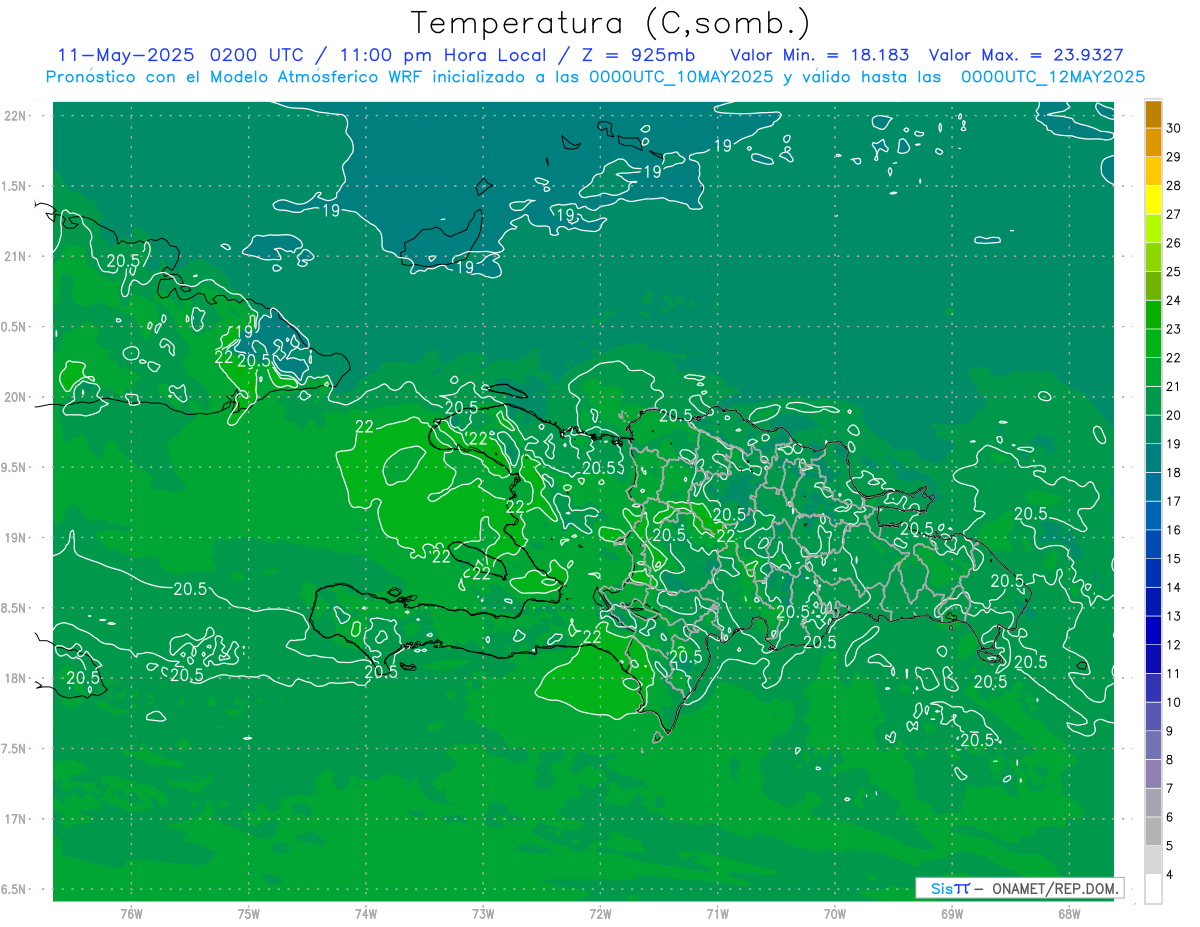Pick the green legend swatch between 23 and 24

pyautogui.click(x=1153, y=315)
